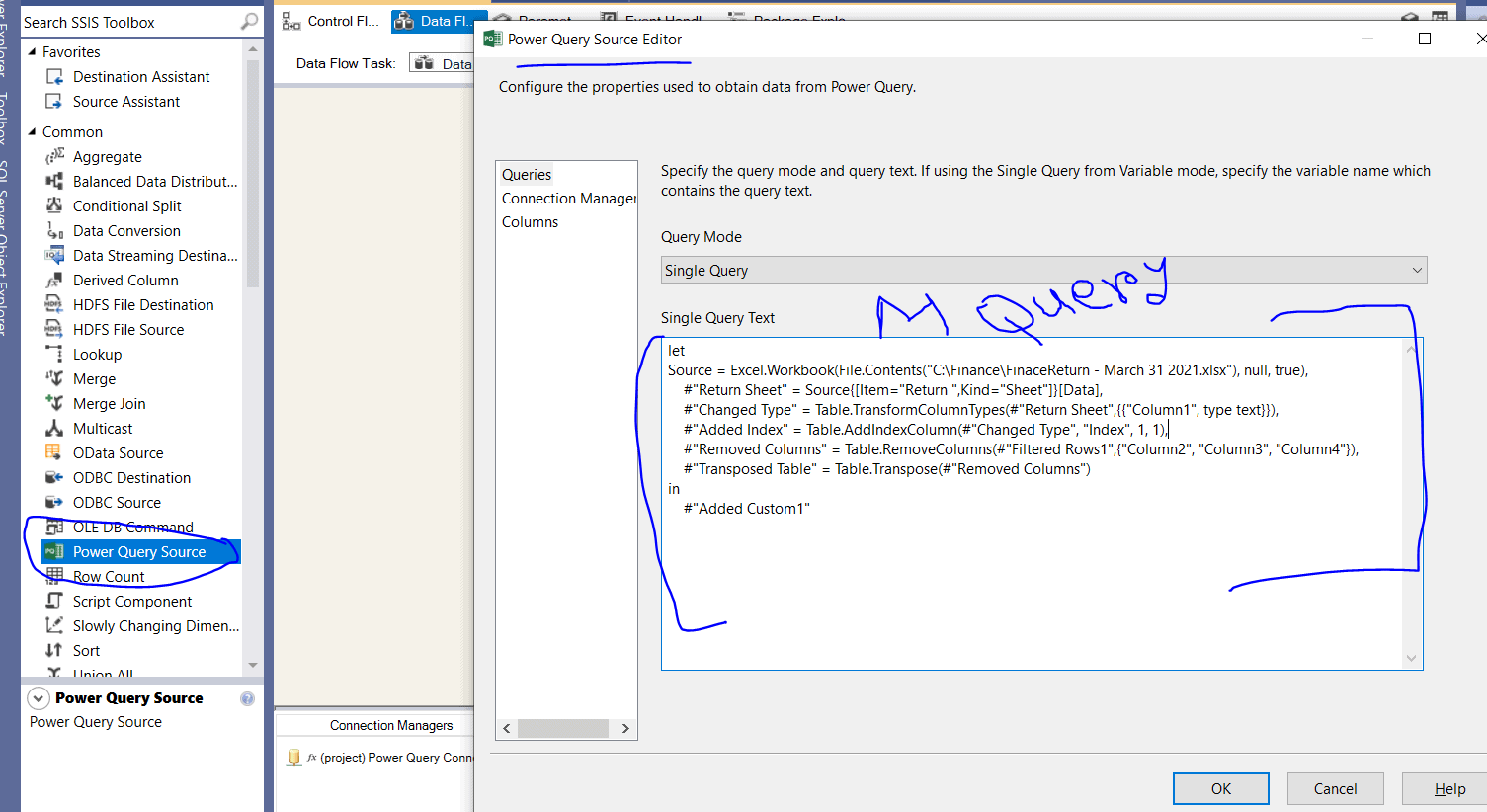Image resolution: width=1487 pixels, height=812 pixels.
Task: Click the #"Added Custom1" result line
Action: click(x=747, y=509)
